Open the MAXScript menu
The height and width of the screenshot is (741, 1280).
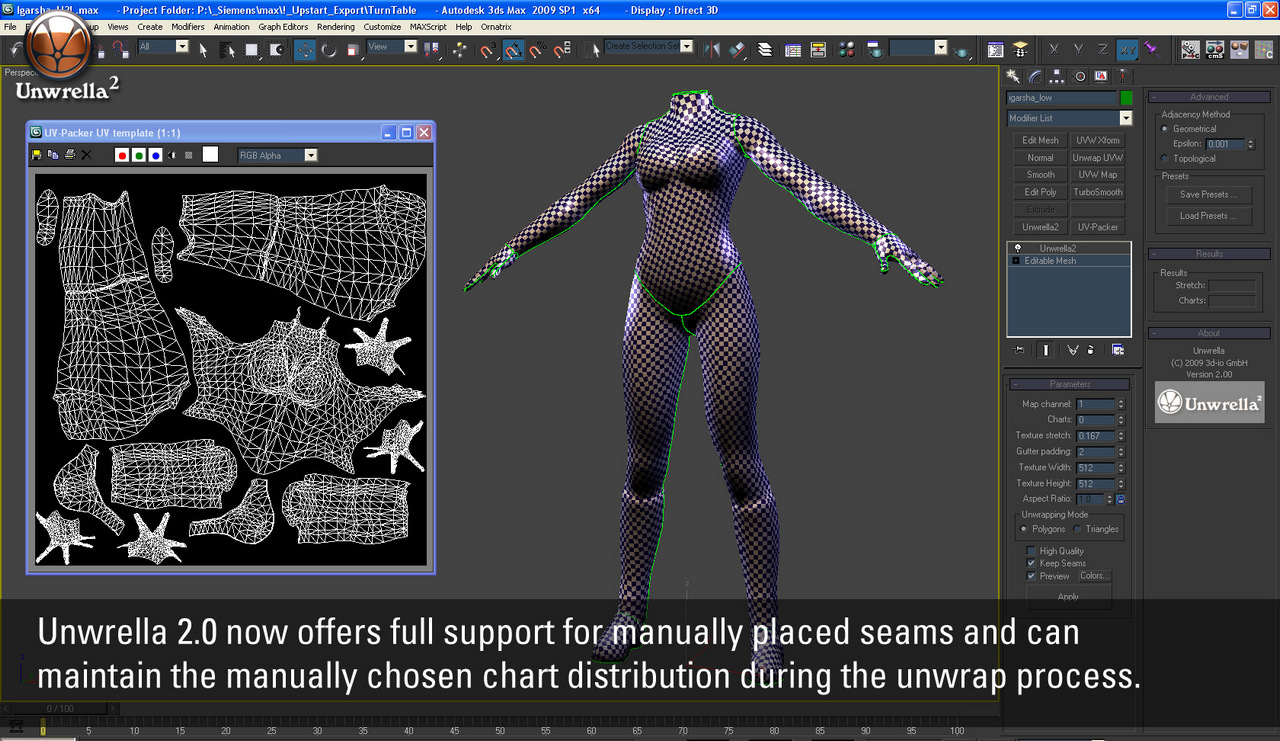coord(428,27)
